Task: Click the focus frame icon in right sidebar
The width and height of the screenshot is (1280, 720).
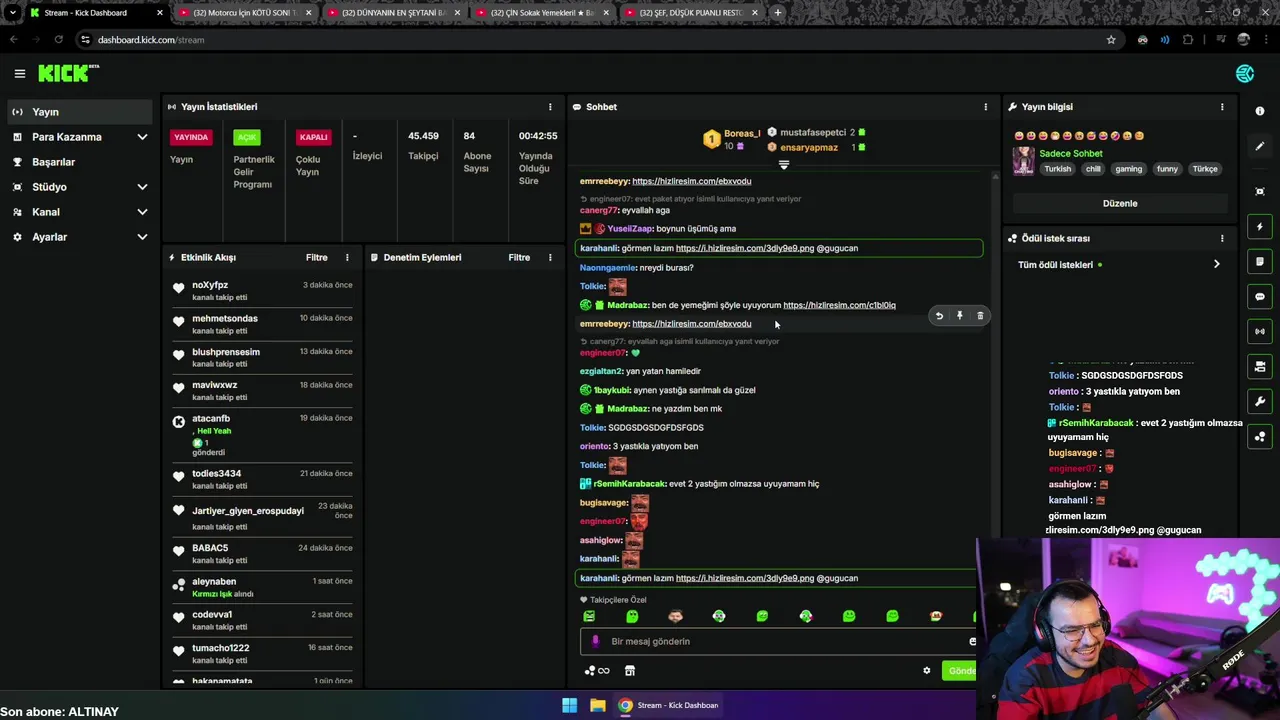Action: [1260, 191]
